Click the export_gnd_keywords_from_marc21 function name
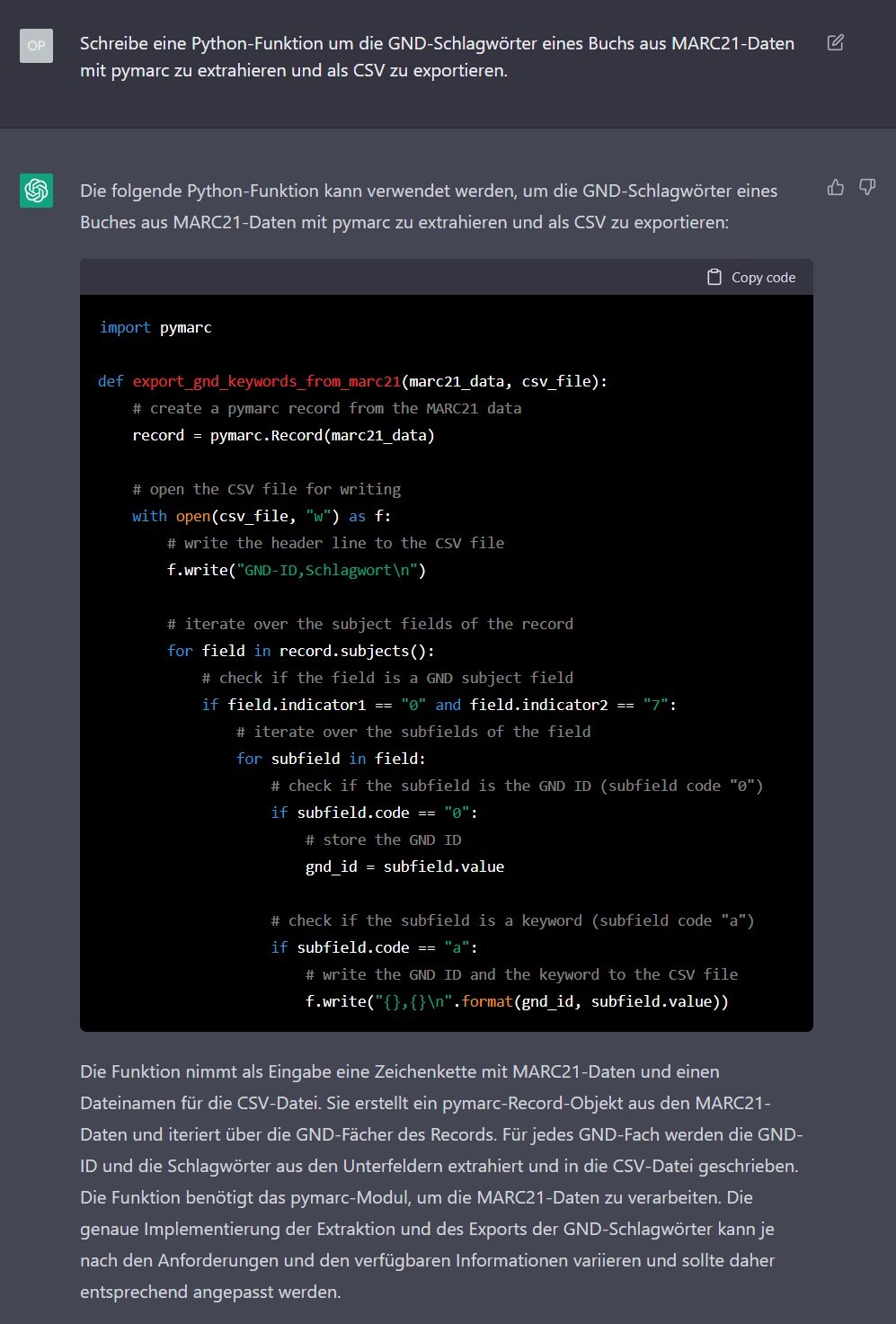 coord(266,381)
